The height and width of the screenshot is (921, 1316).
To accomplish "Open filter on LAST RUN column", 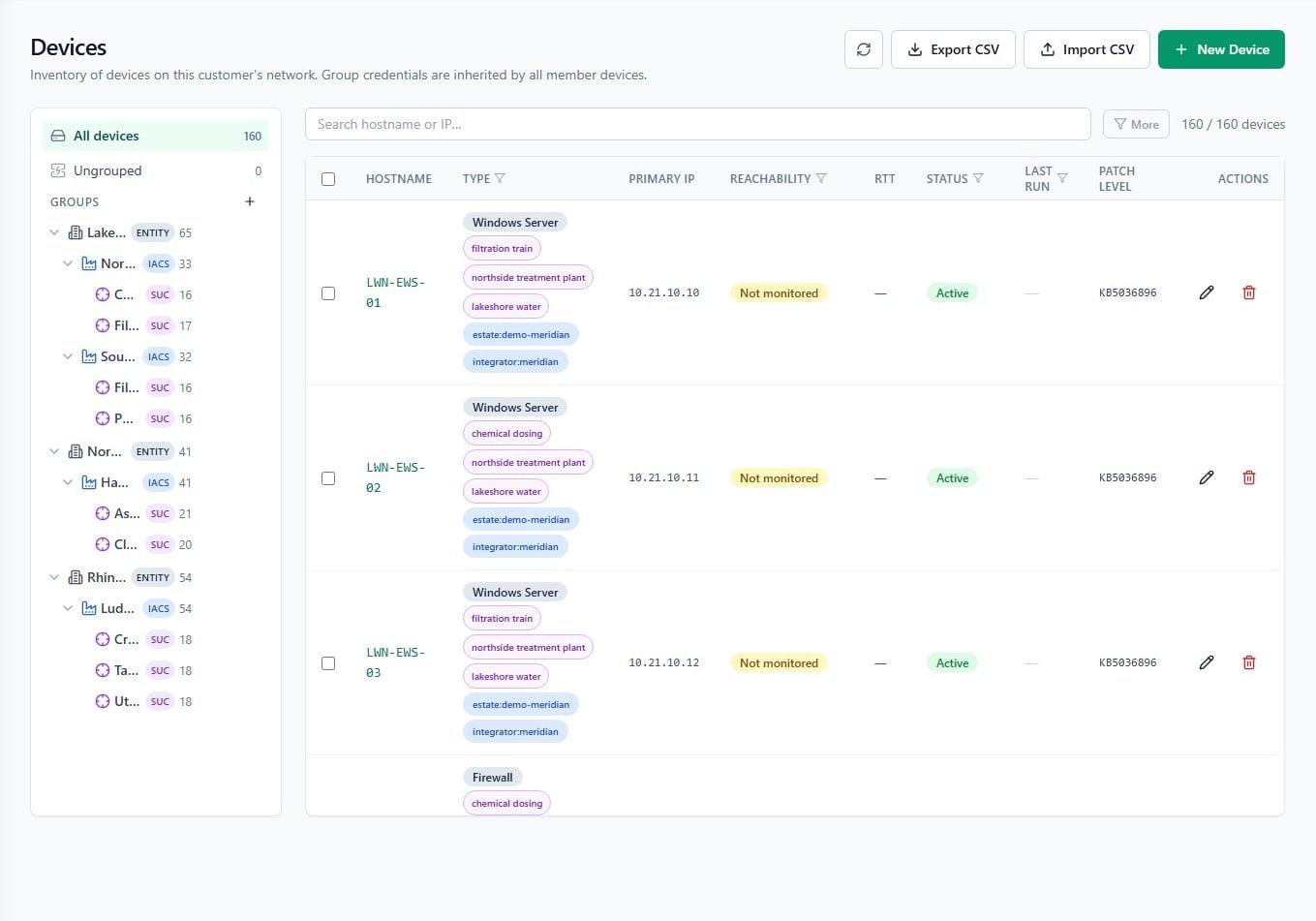I will coord(1062,178).
